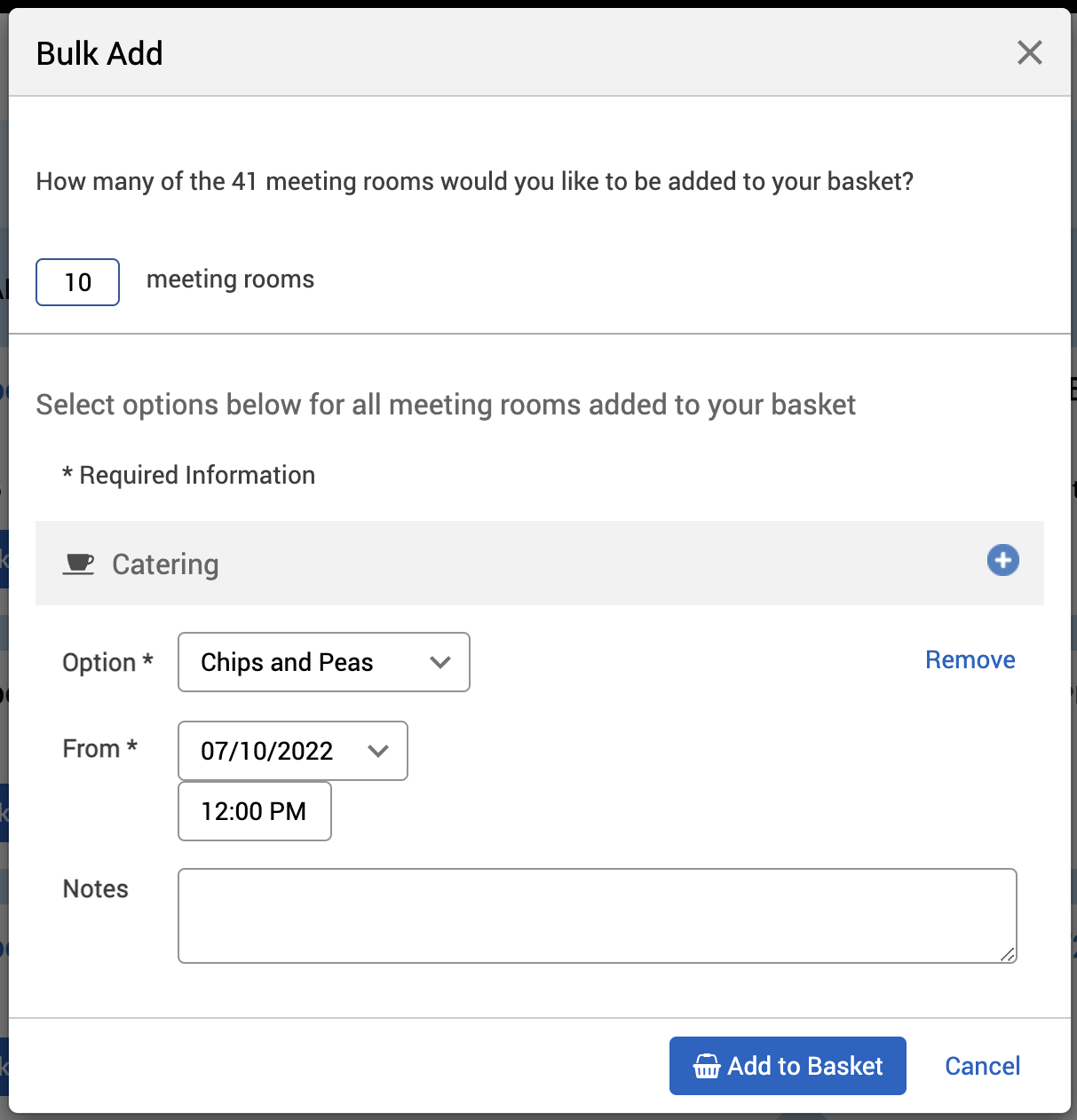Click the 07/10/2022 date value

266,751
